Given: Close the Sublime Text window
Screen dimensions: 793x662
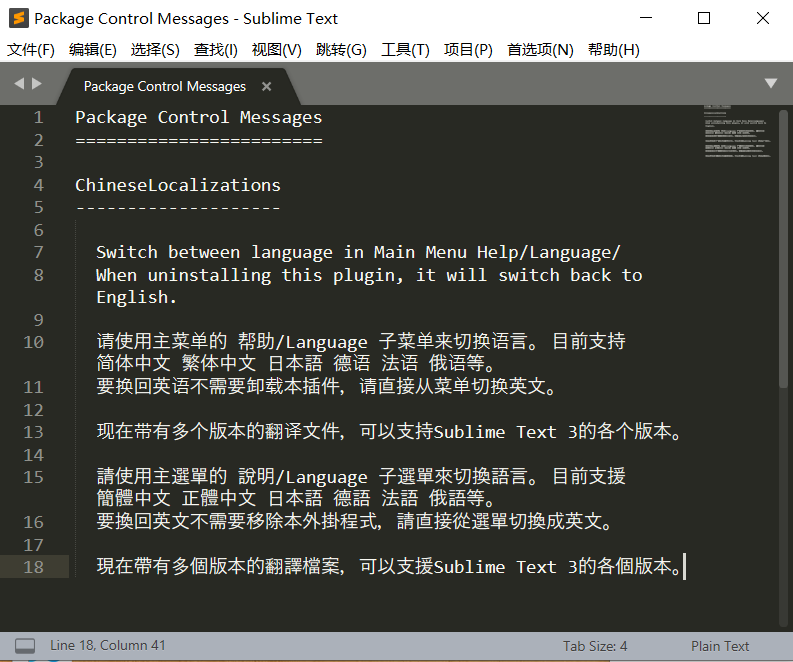Looking at the screenshot, I should point(763,18).
